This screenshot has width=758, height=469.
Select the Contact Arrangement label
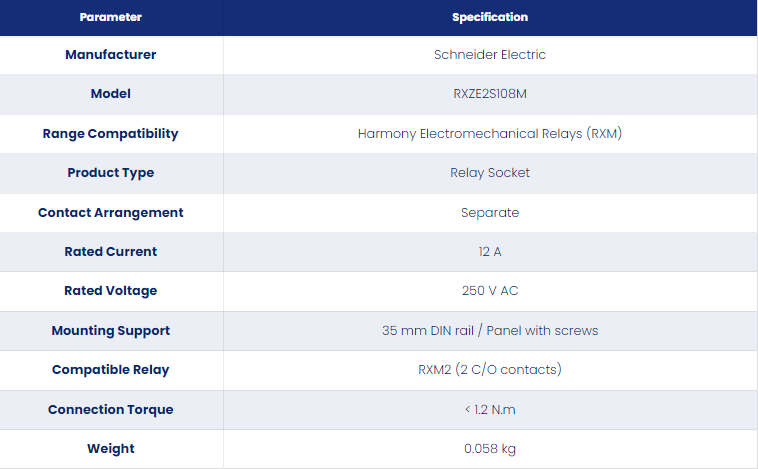(x=111, y=212)
